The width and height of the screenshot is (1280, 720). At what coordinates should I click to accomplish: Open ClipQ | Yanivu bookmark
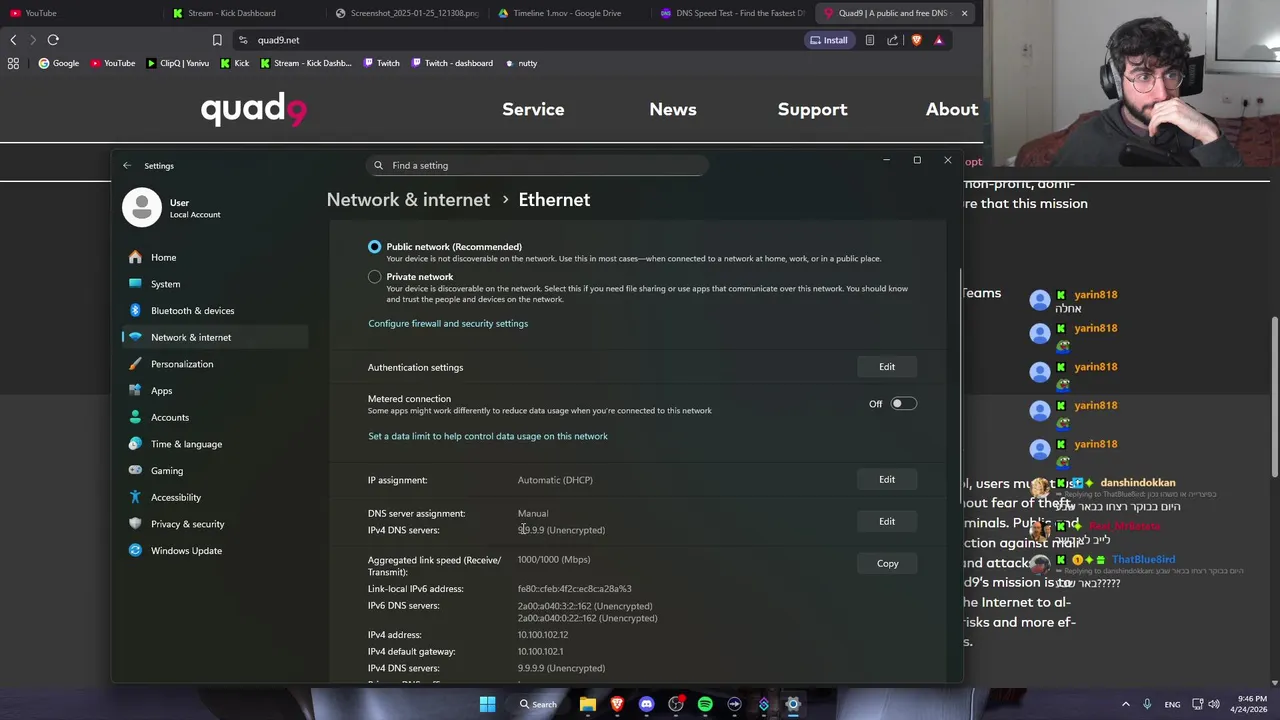point(178,63)
